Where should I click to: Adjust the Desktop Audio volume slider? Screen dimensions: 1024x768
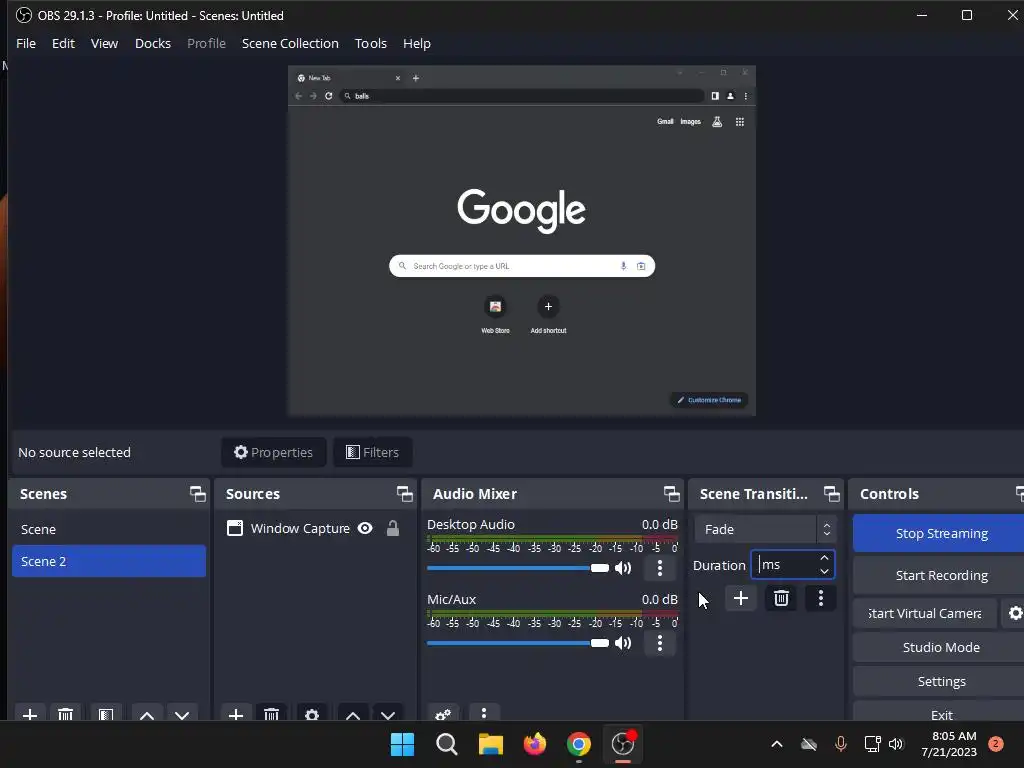[x=518, y=568]
